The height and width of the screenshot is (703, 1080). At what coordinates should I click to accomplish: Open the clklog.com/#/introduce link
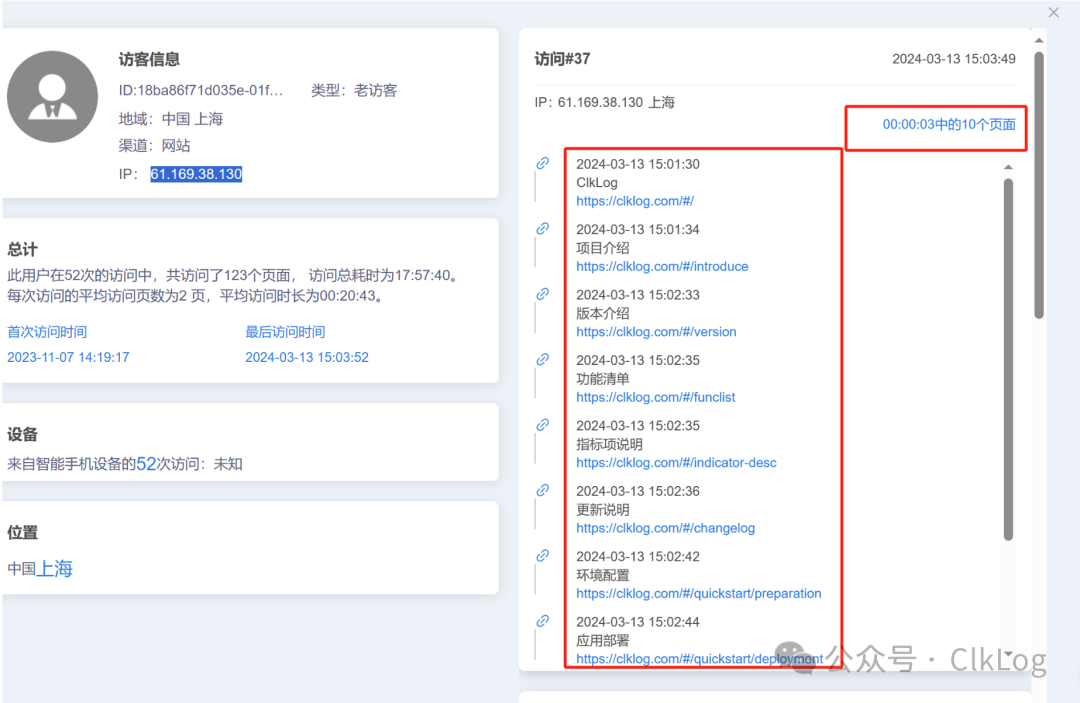[662, 266]
